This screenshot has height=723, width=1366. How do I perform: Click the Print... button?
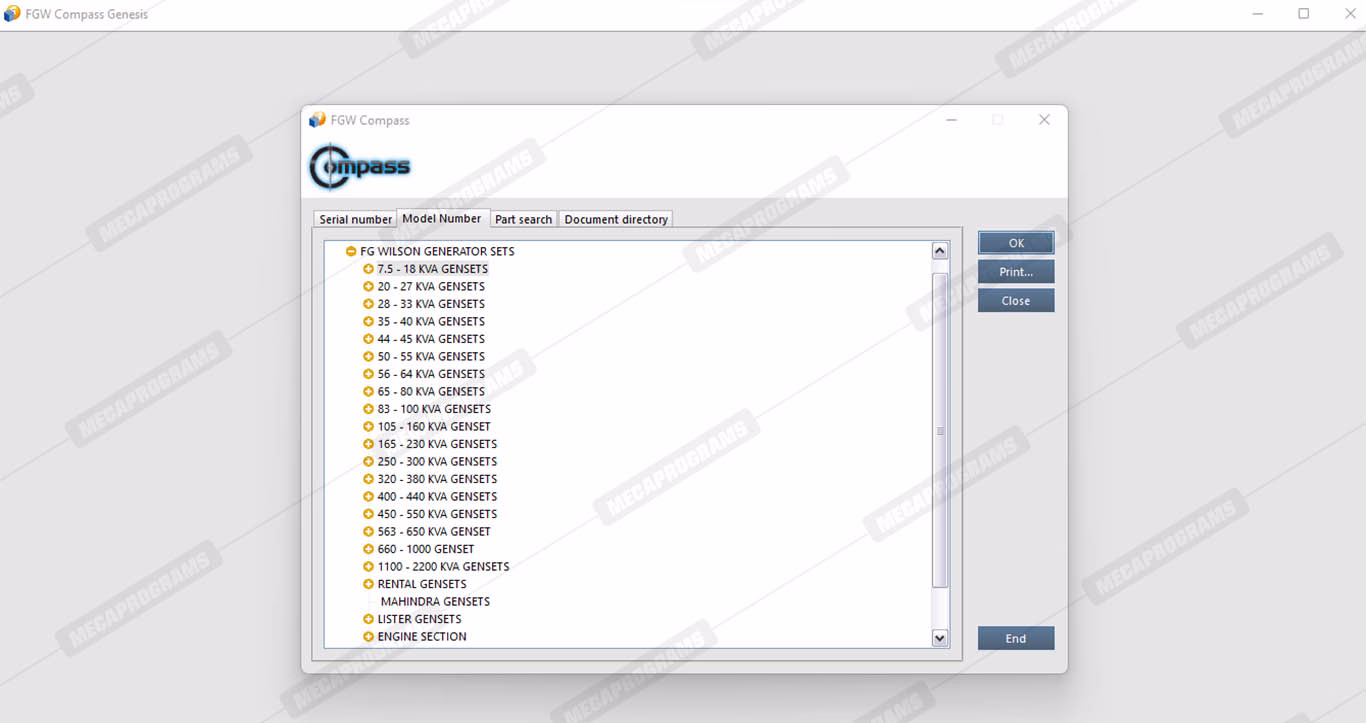(x=1016, y=272)
